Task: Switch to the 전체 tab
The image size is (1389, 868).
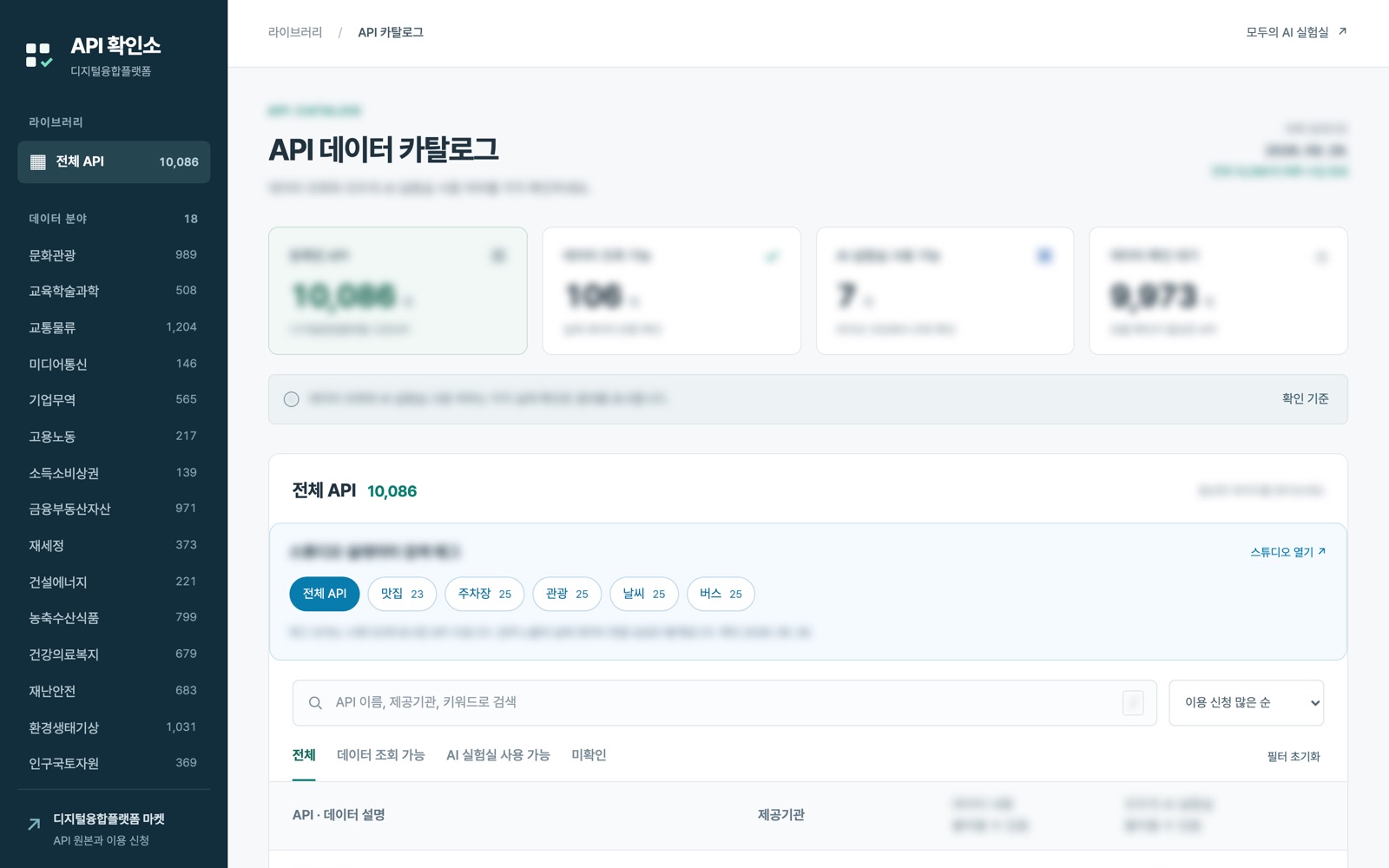Action: pos(304,755)
